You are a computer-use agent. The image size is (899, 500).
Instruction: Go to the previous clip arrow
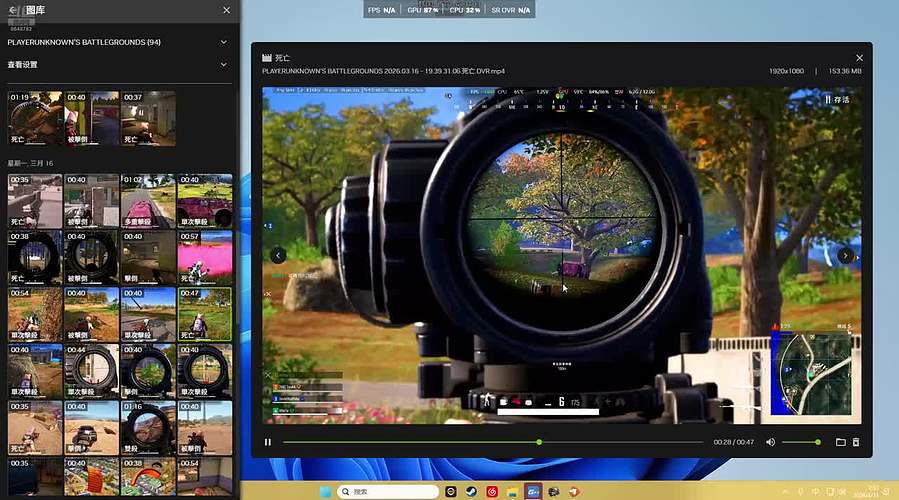pyautogui.click(x=278, y=255)
